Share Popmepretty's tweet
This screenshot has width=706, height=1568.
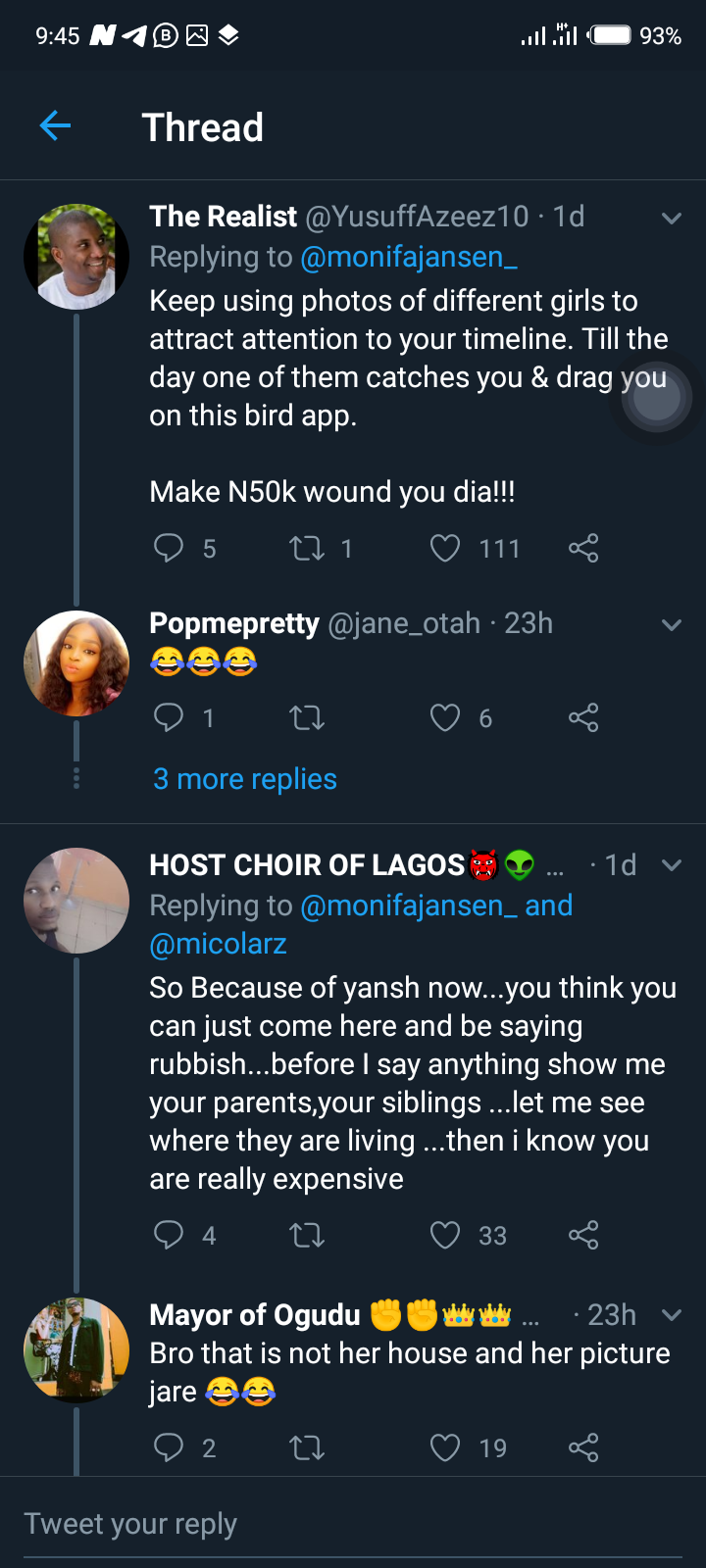tap(583, 718)
